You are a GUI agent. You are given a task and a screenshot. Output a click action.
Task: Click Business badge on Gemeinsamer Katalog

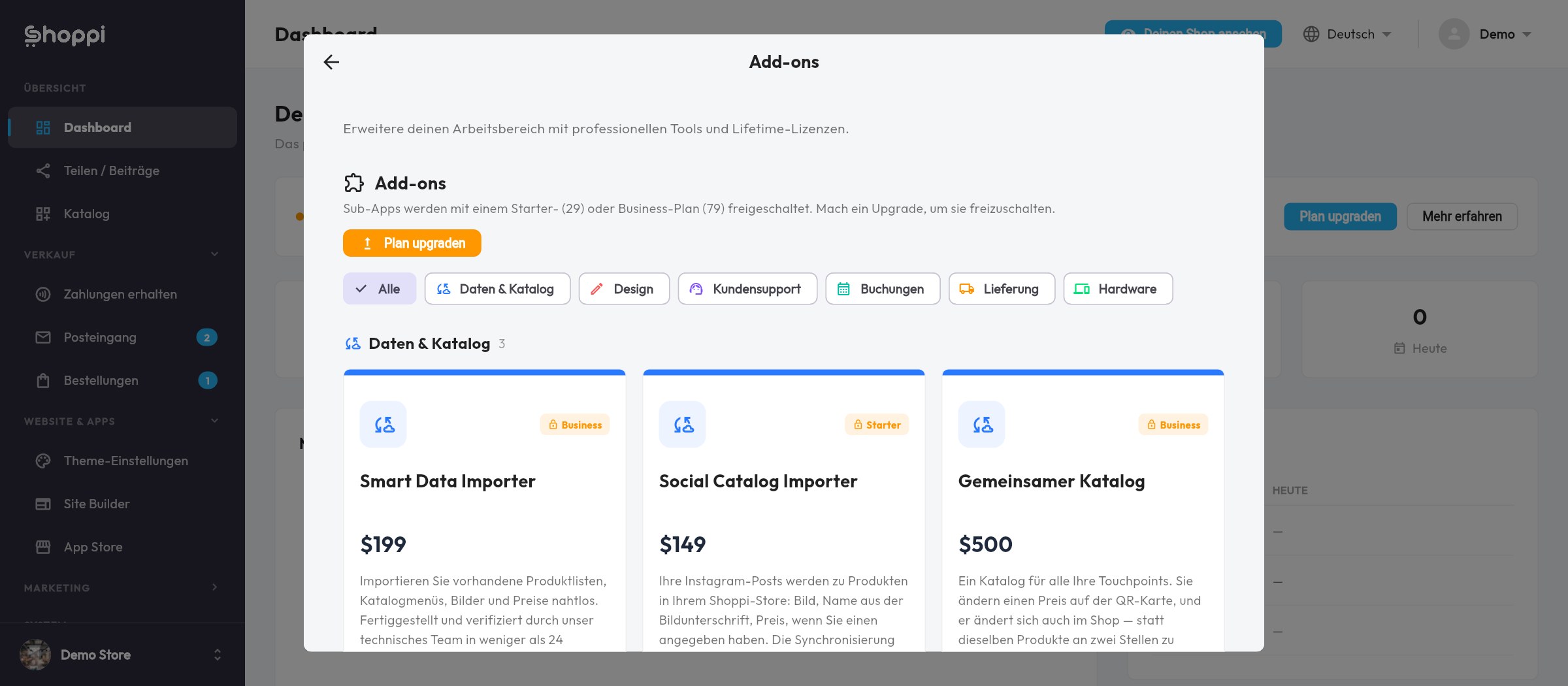(x=1173, y=425)
